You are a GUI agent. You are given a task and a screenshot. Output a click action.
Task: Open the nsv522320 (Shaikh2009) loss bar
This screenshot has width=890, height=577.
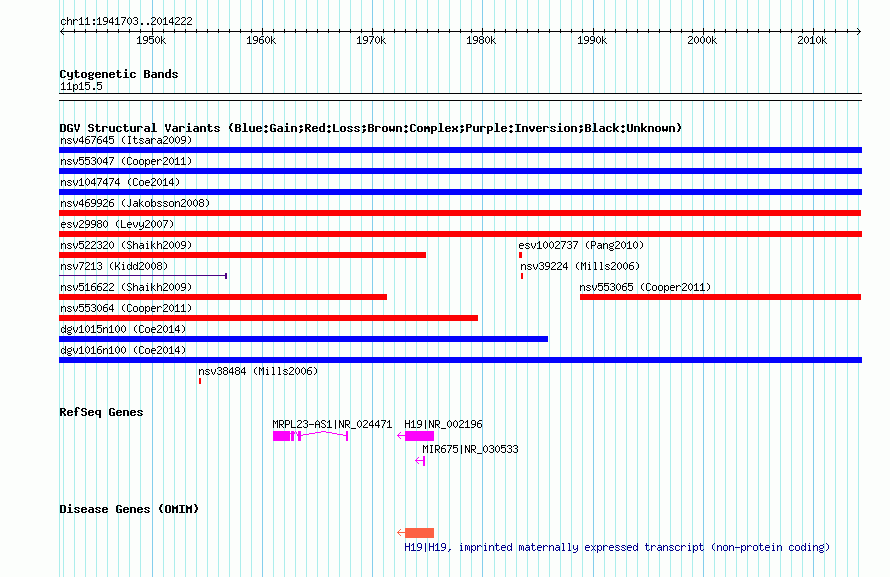[242, 255]
